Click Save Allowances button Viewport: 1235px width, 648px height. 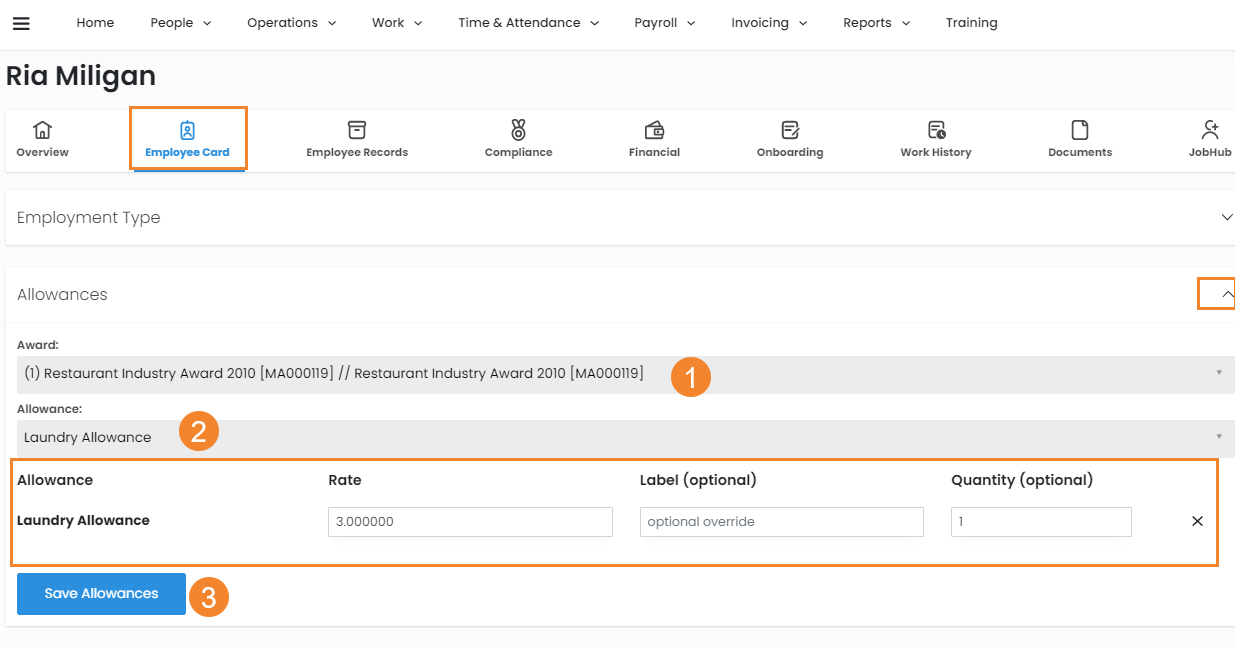tap(101, 594)
